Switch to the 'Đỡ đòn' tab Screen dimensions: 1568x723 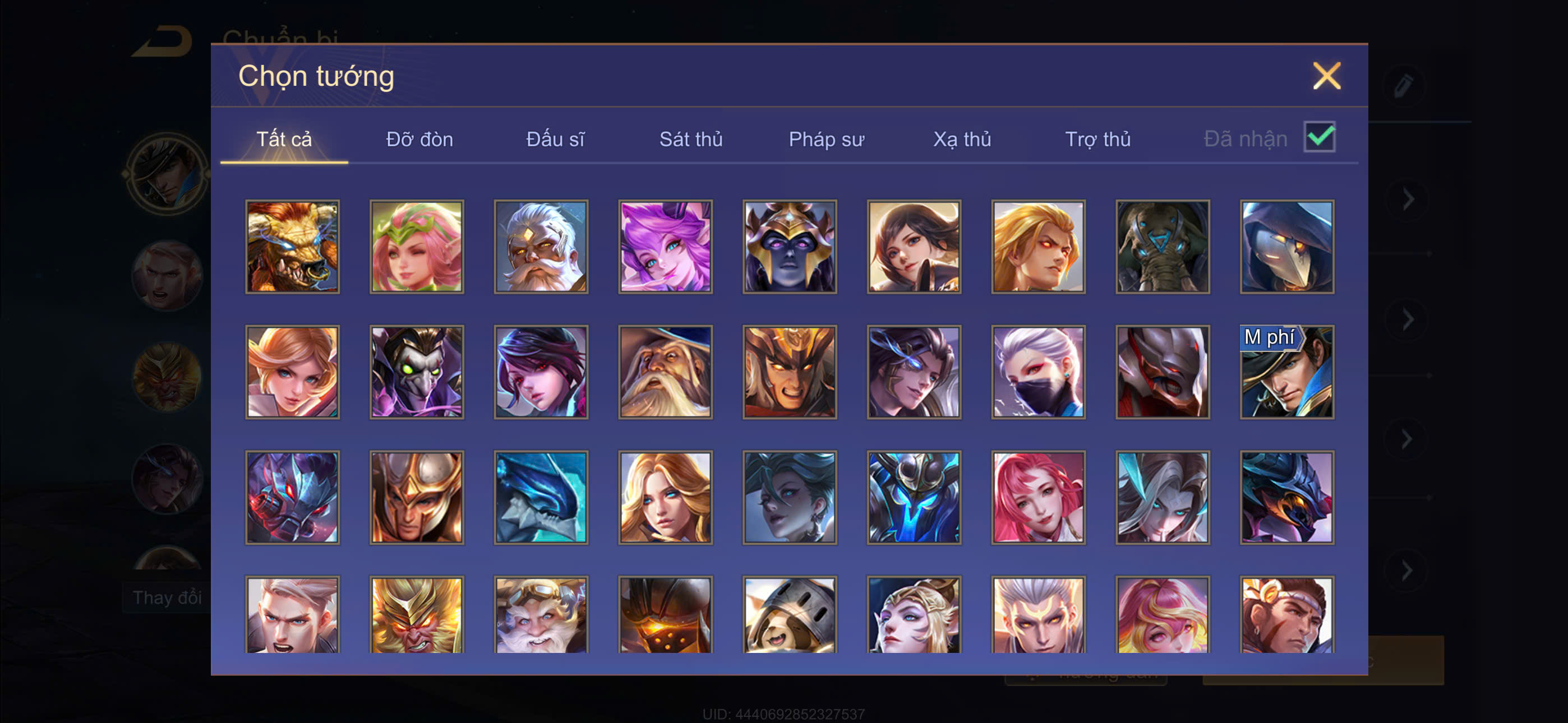click(419, 140)
